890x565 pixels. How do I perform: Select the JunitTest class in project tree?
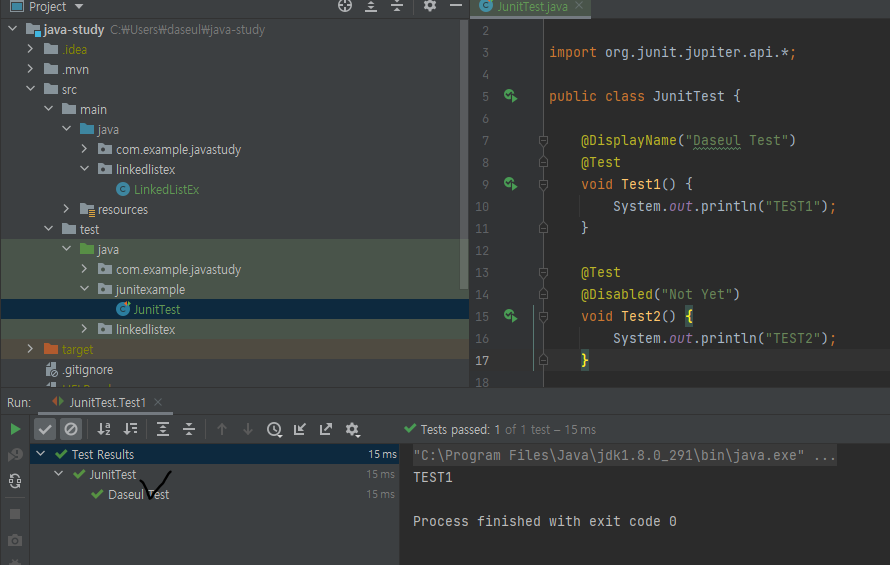click(148, 309)
